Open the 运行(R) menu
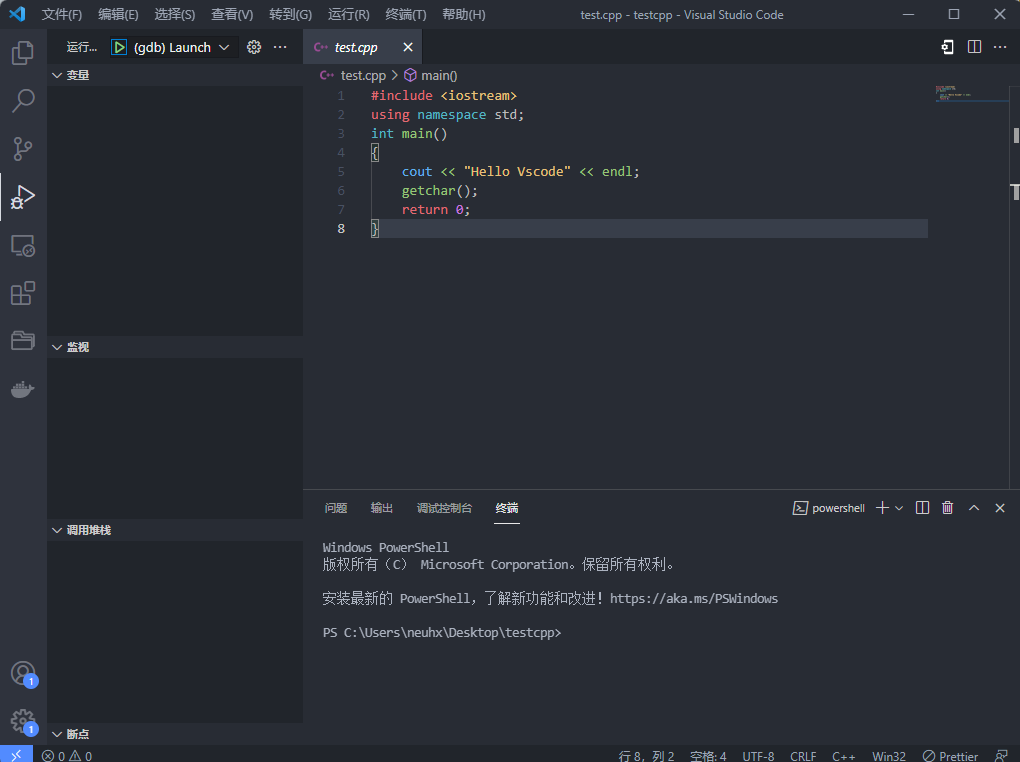The image size is (1020, 762). [x=349, y=14]
